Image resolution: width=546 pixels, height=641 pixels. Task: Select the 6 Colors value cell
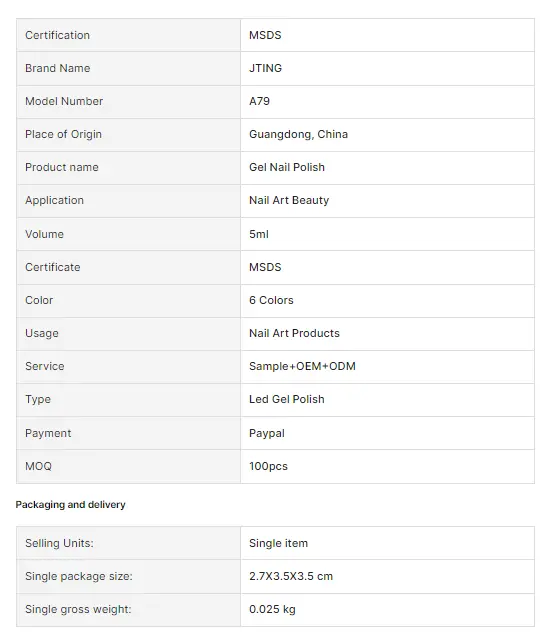click(387, 300)
